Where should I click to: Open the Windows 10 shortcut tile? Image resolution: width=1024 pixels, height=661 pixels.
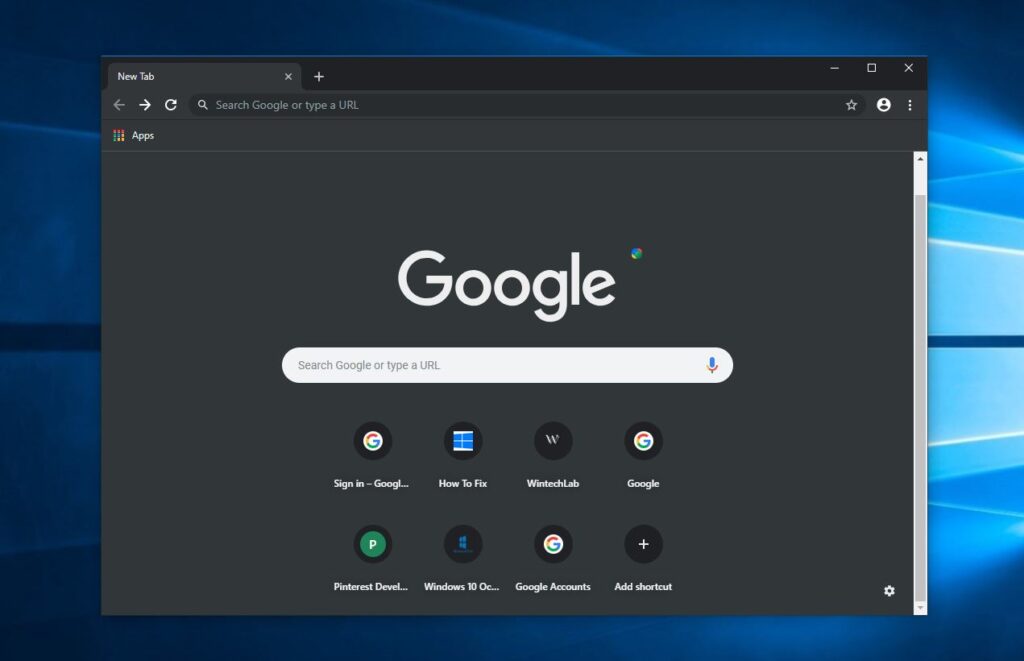click(x=463, y=544)
